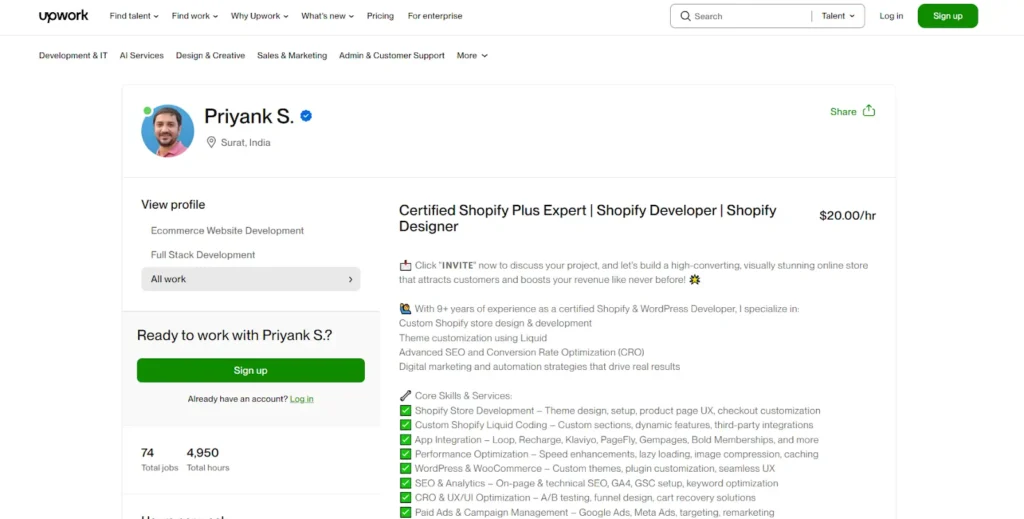Click the green online status dot
The width and height of the screenshot is (1024, 519).
148,110
